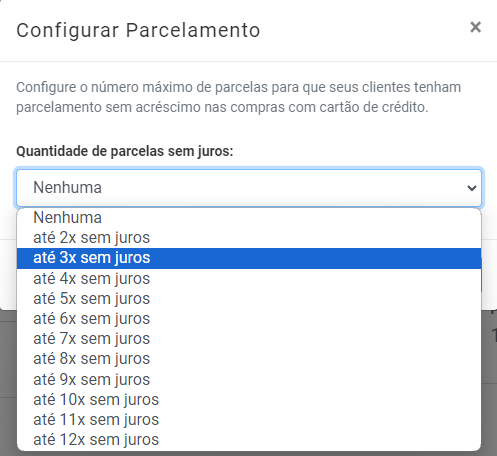Close the Configurar Parcelamento dialog
This screenshot has width=497, height=456.
[475, 27]
